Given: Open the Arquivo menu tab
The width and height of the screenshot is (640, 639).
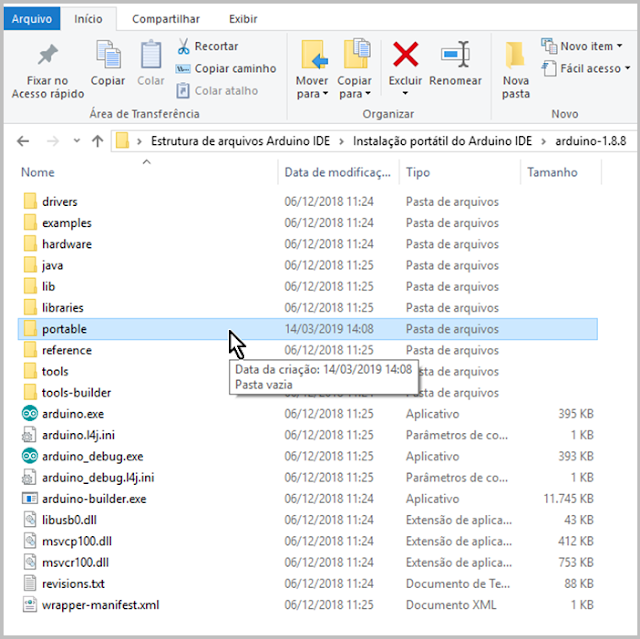Looking at the screenshot, I should (x=32, y=19).
